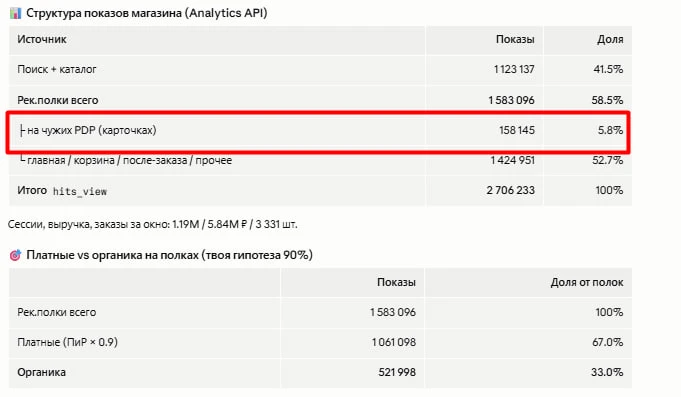
Task: Click the 'на чужих PDP (карточках)' row
Action: [x=320, y=130]
